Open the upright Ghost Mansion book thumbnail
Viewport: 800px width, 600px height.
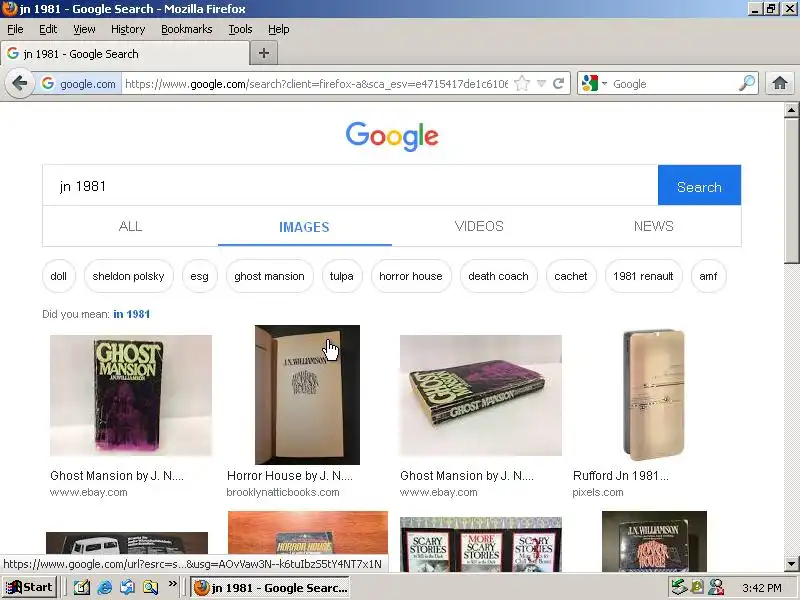tap(131, 395)
